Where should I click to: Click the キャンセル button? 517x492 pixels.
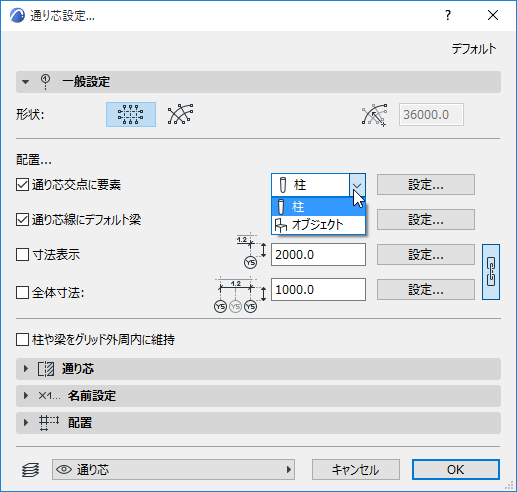coord(356,470)
